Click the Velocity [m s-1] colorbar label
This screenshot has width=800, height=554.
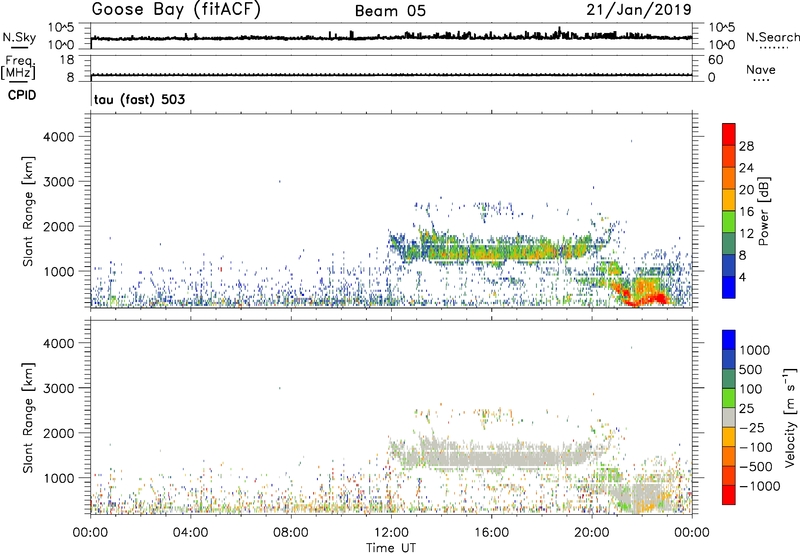pos(790,417)
